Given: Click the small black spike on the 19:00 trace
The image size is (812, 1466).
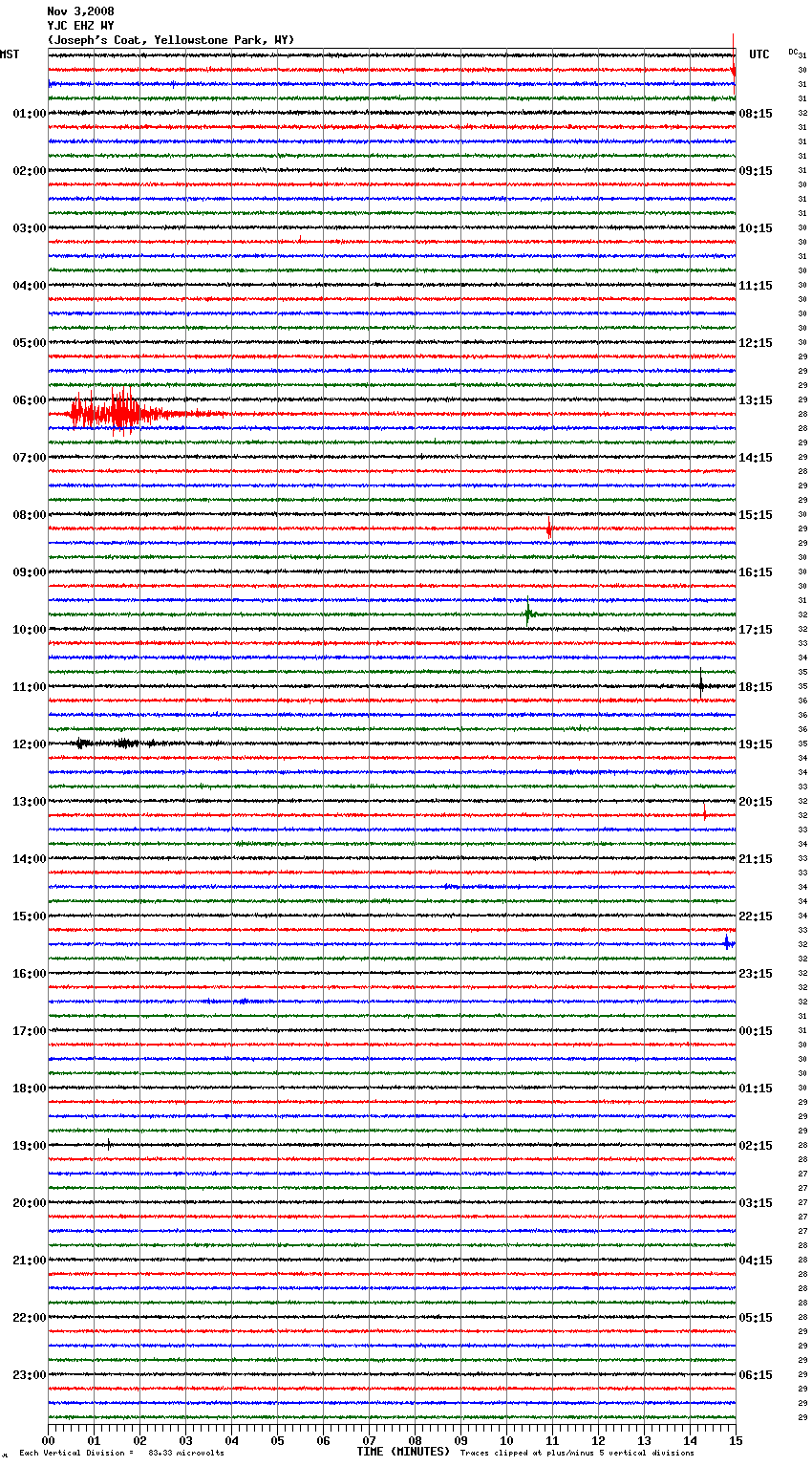Looking at the screenshot, I should point(109,1143).
